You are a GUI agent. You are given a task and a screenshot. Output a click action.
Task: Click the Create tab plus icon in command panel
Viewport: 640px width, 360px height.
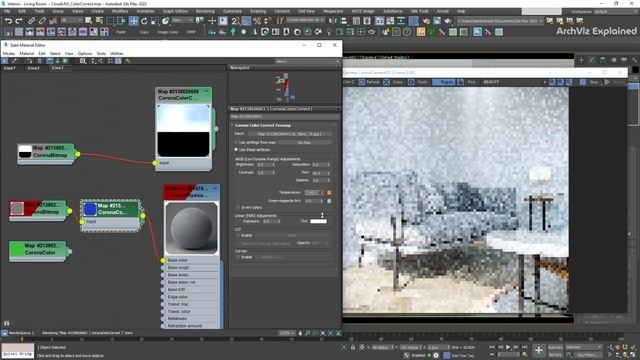point(581,60)
